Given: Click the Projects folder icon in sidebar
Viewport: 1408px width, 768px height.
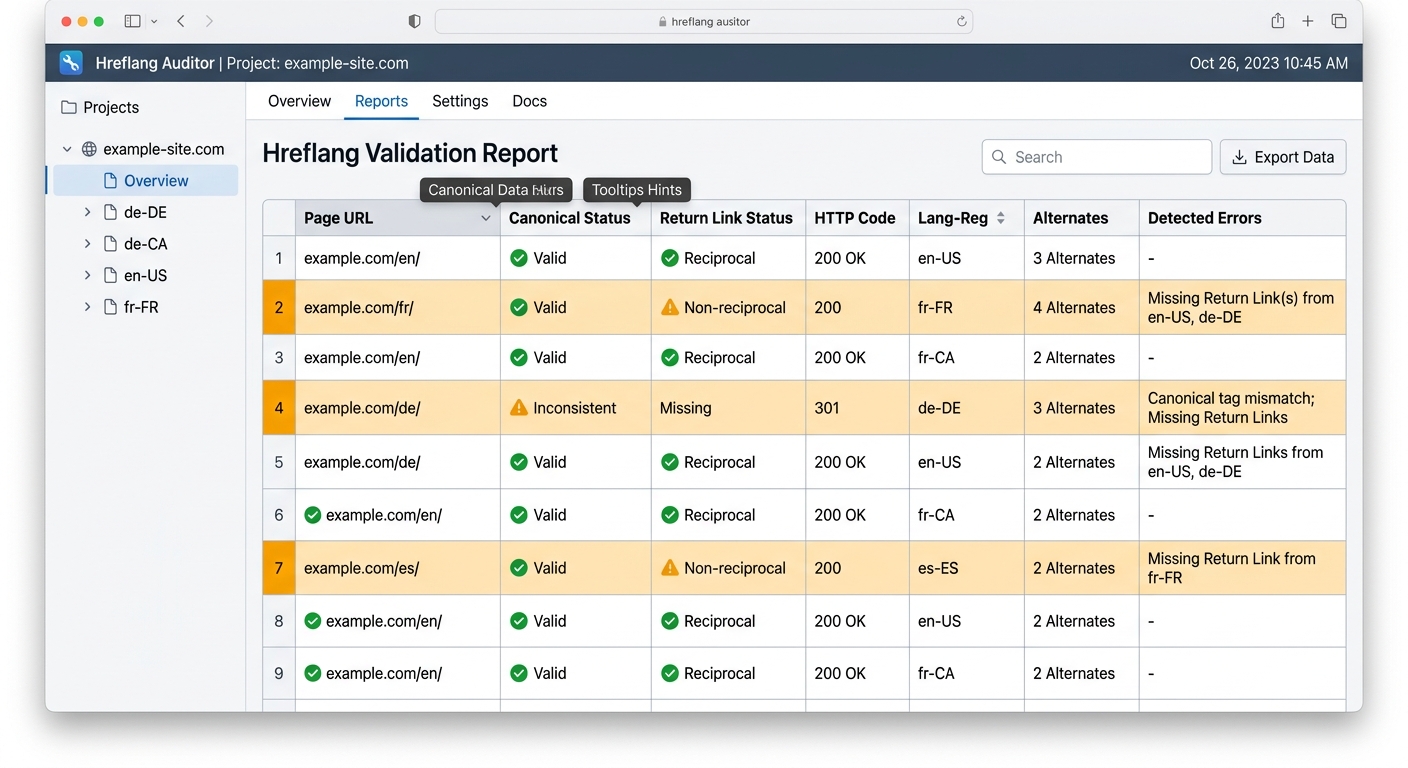Looking at the screenshot, I should point(68,107).
